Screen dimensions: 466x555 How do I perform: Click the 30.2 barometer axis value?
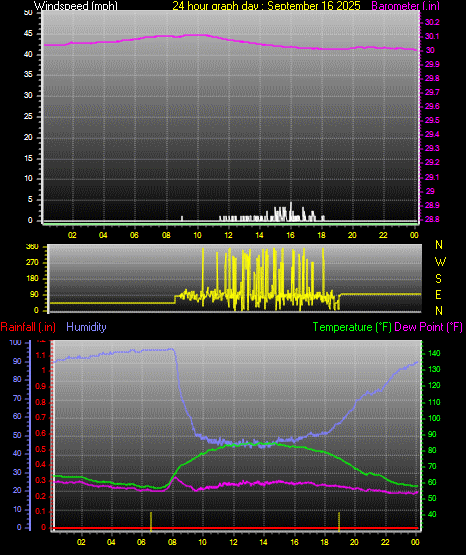tap(432, 22)
